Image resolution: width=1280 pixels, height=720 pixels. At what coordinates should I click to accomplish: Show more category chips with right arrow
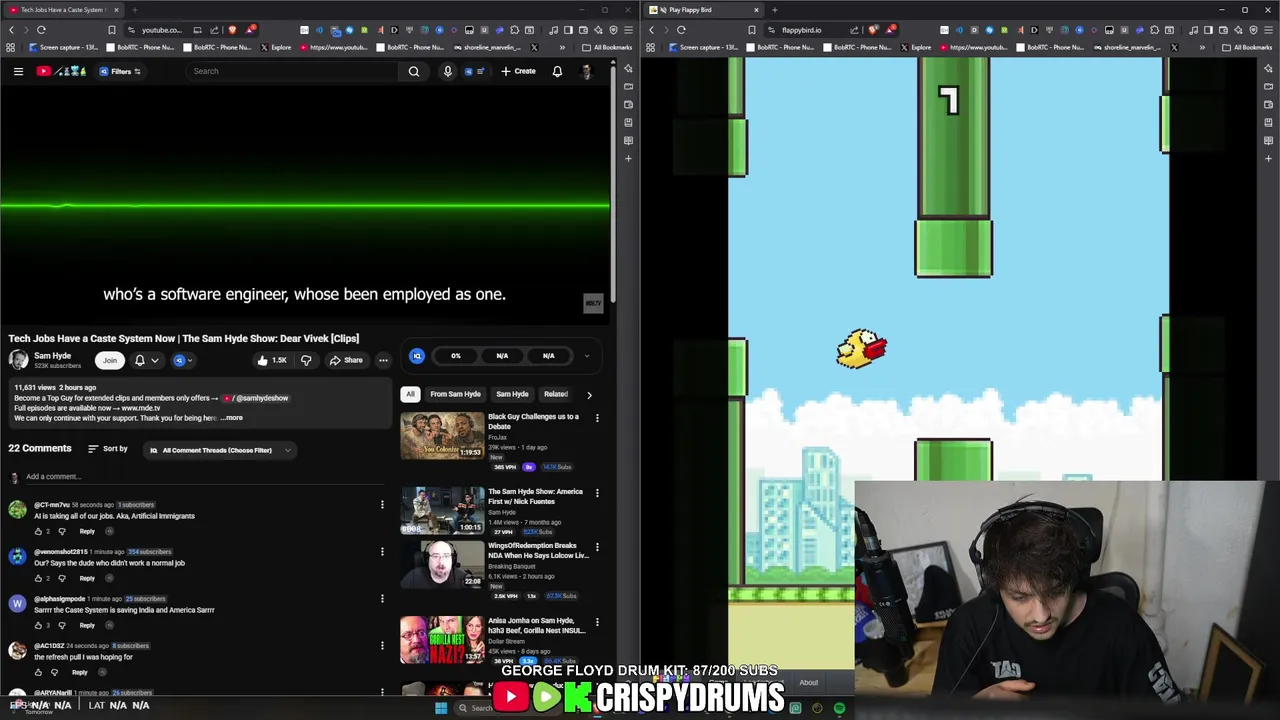click(x=589, y=395)
